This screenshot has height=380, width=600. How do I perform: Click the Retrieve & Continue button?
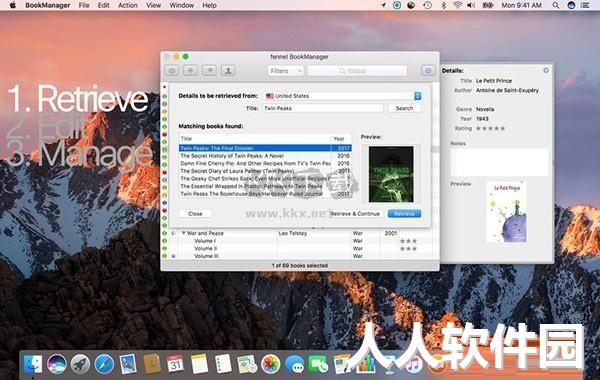point(355,214)
